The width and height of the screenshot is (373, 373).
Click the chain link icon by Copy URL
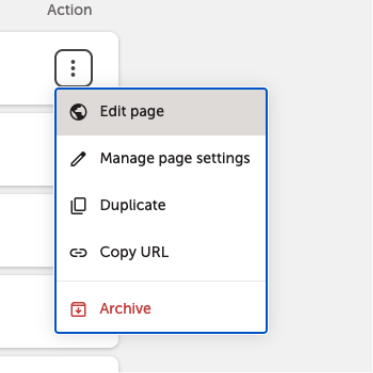(x=78, y=253)
